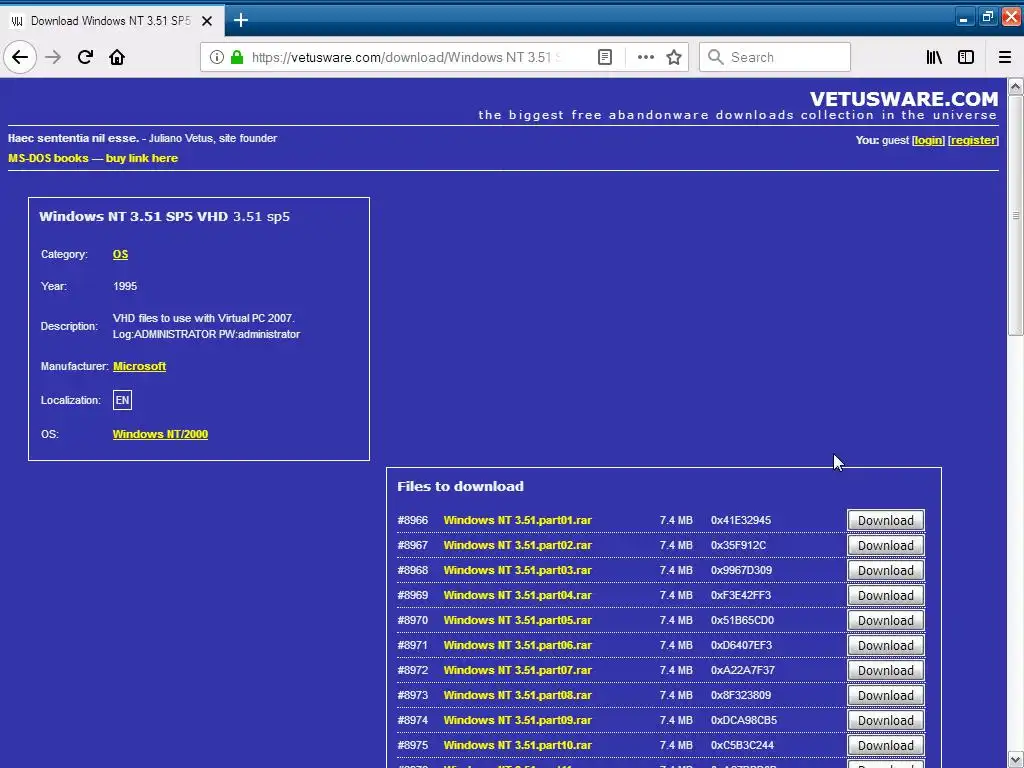Open the Firefox home page icon
The width and height of the screenshot is (1024, 768).
point(117,57)
